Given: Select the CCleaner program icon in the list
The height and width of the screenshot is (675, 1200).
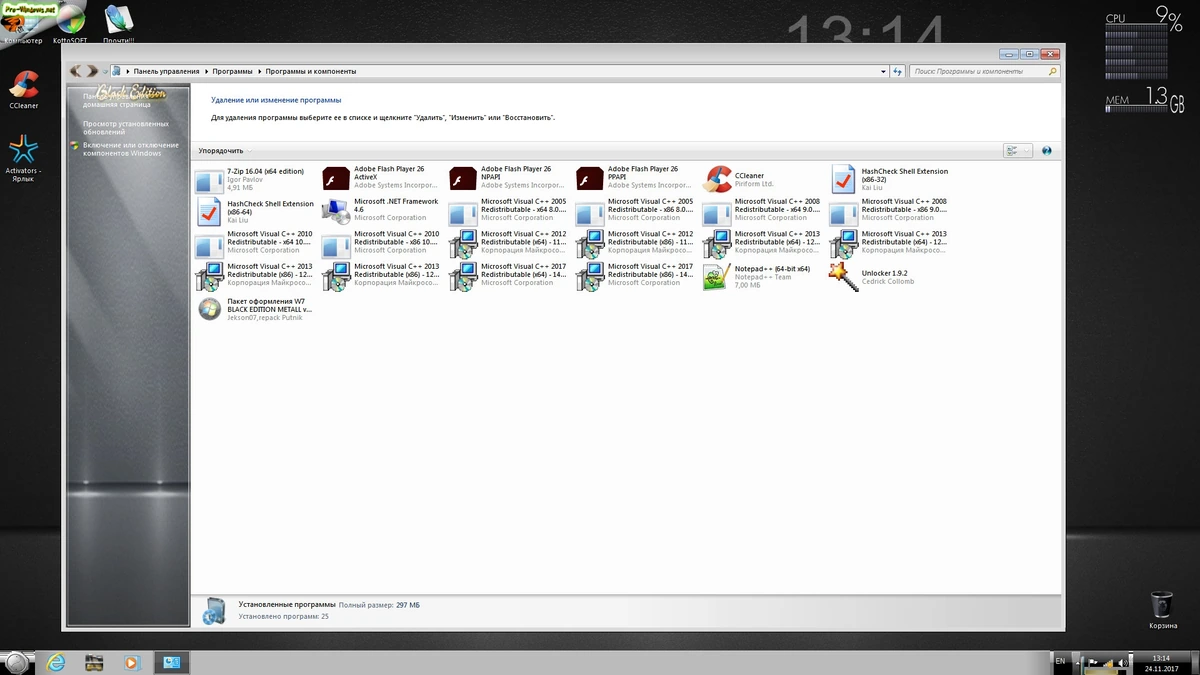Looking at the screenshot, I should point(717,180).
